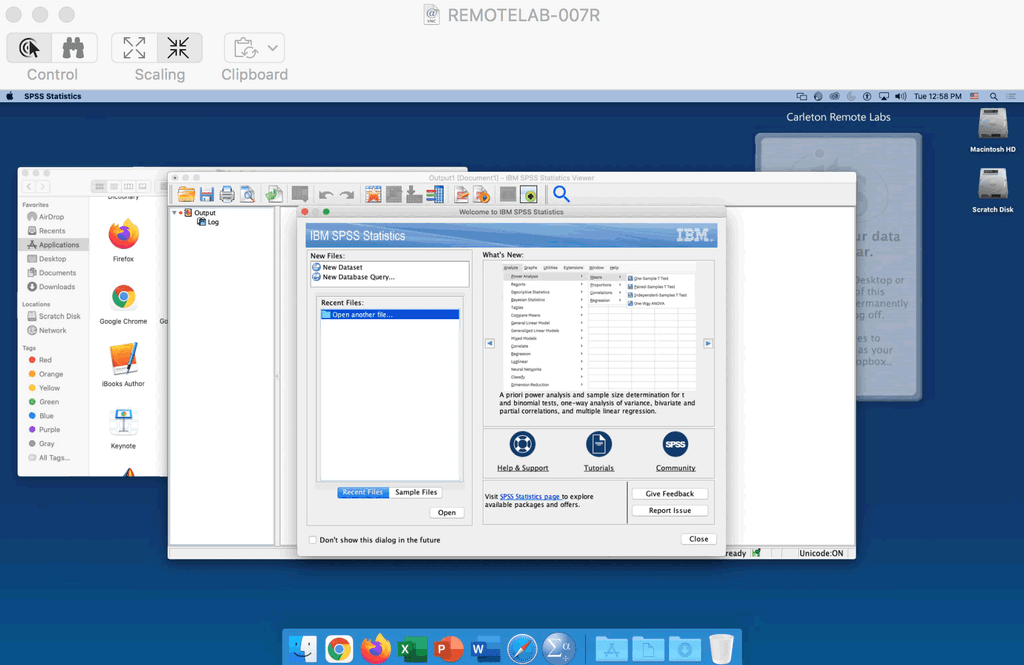Open Safari from the Dock

[522, 649]
